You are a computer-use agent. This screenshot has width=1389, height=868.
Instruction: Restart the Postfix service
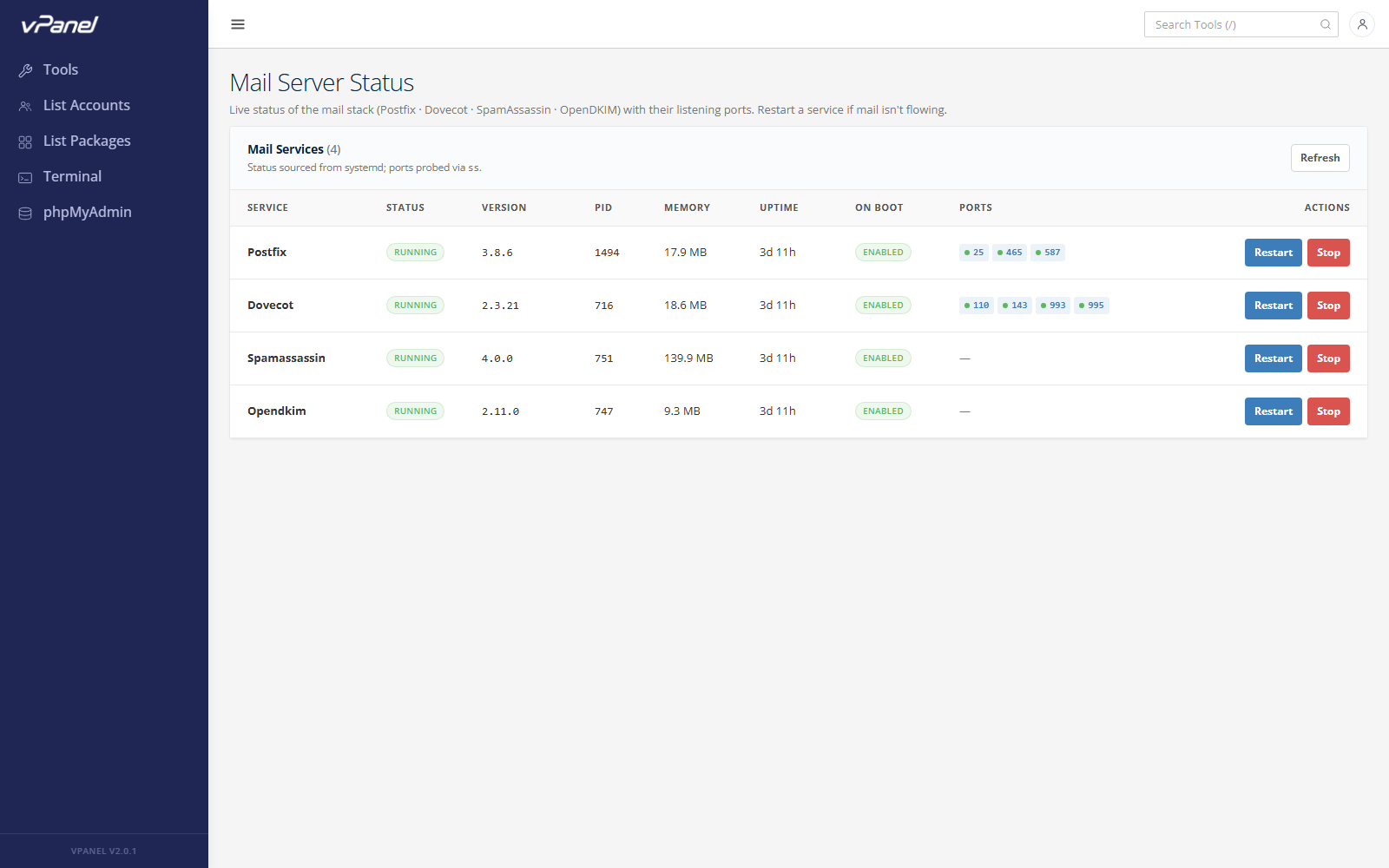pos(1273,253)
